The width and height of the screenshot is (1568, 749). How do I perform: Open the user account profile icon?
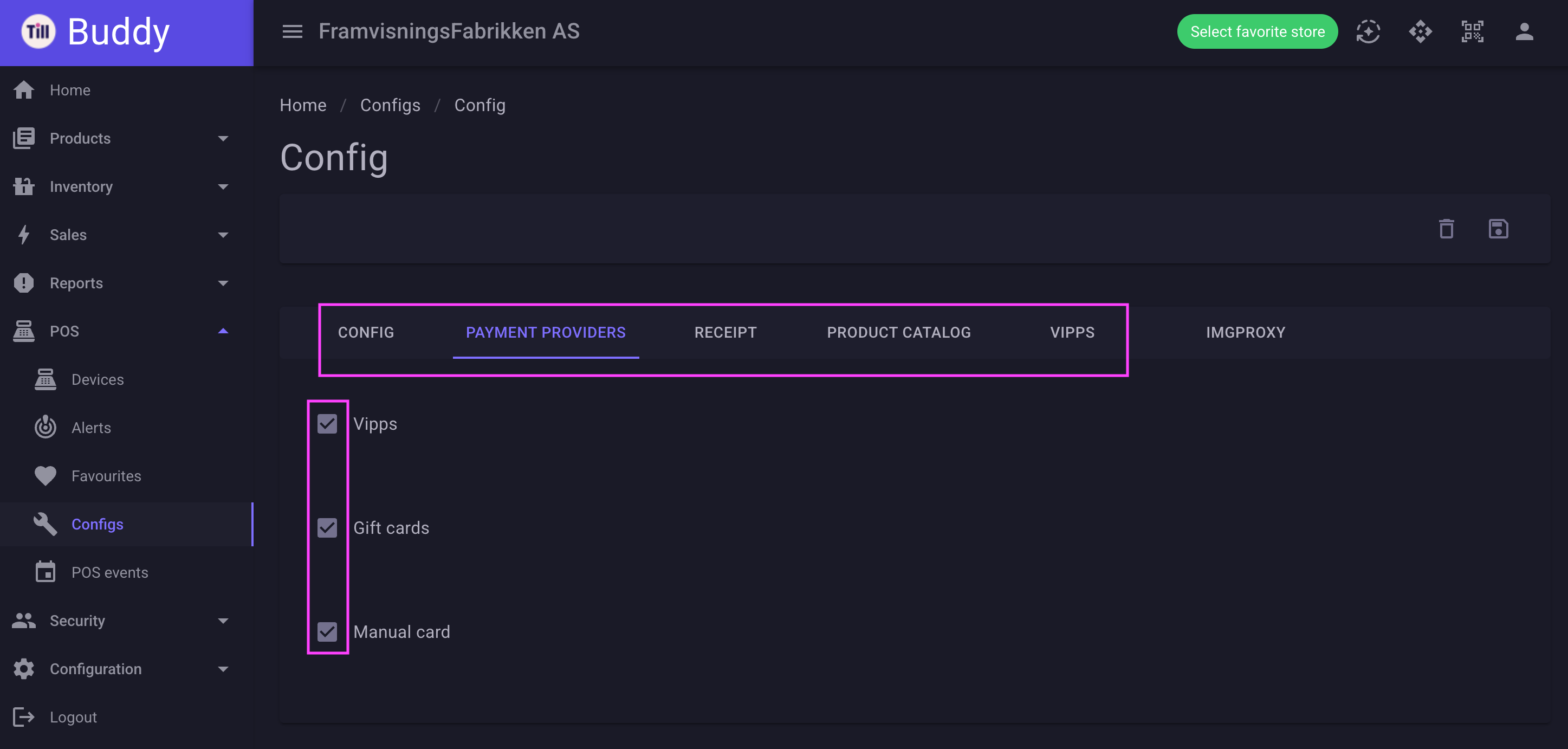(x=1524, y=31)
